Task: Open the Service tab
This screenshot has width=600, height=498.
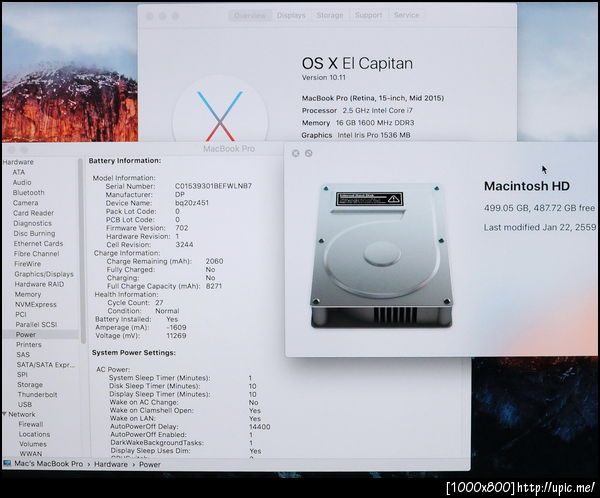Action: click(406, 15)
